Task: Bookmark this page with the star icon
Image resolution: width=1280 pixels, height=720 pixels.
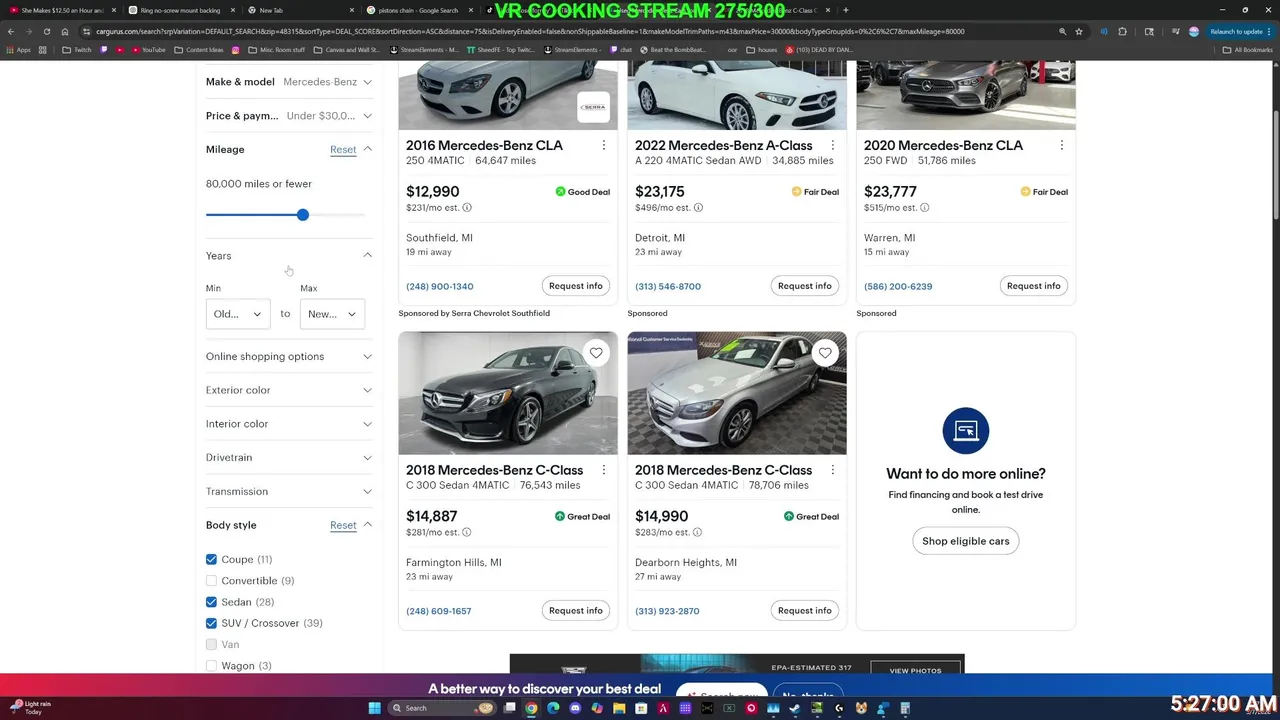Action: coord(1079,31)
